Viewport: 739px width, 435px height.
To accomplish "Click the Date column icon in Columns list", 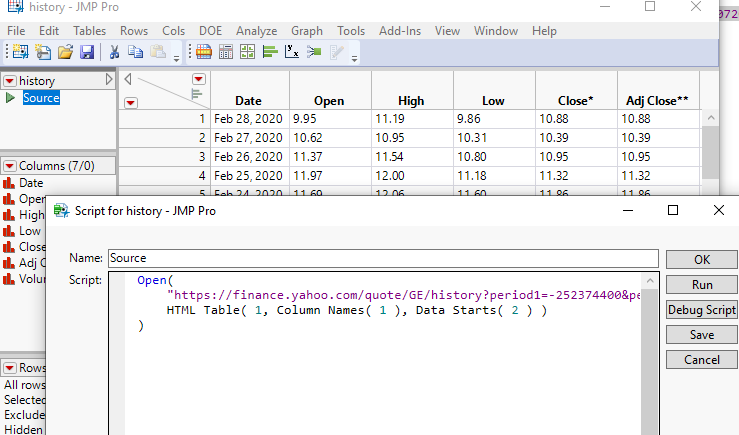I will point(9,183).
